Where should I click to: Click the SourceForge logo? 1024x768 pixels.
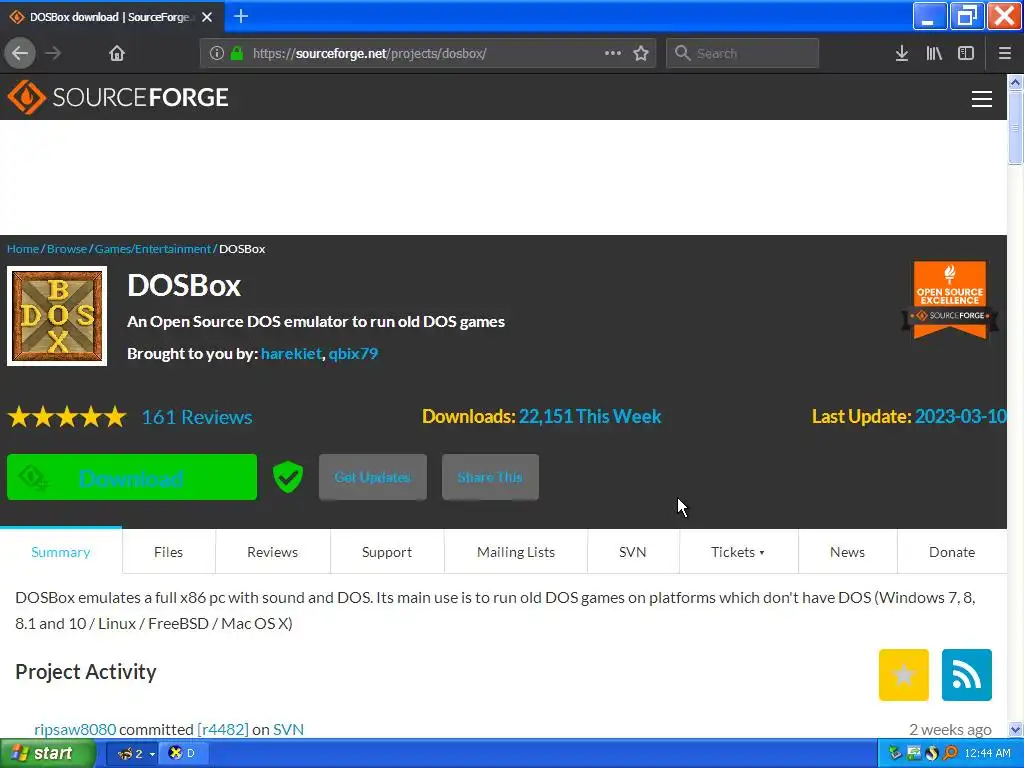pyautogui.click(x=118, y=97)
